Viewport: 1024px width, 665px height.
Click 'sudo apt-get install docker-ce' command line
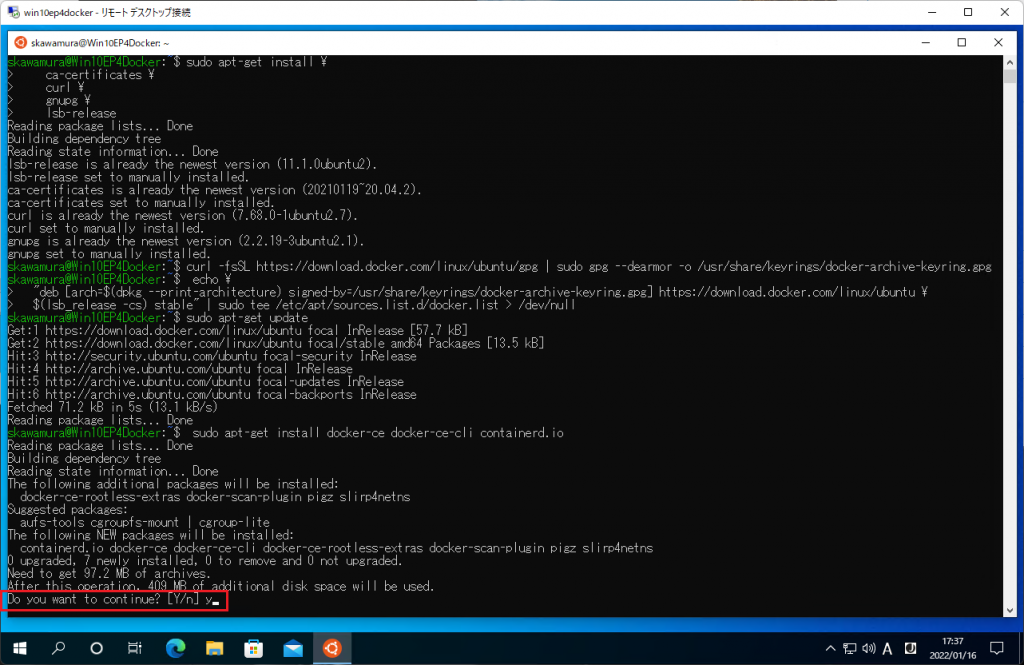tap(377, 432)
